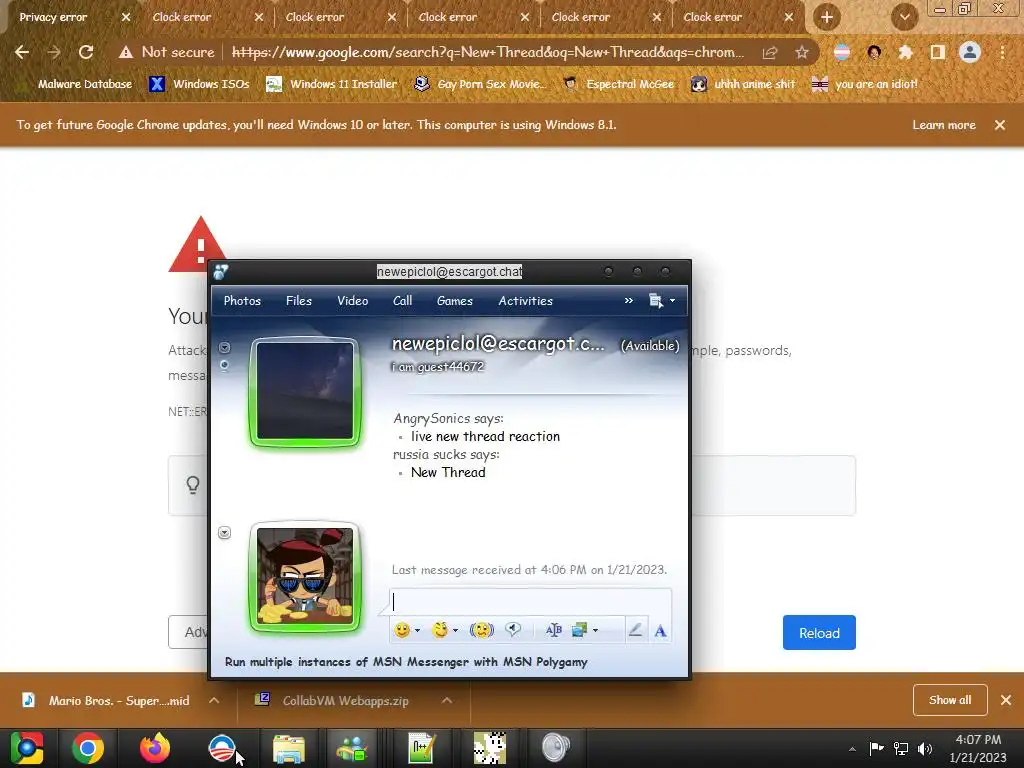The image size is (1024, 768).
Task: Open options for Mario Bros download
Action: 214,700
